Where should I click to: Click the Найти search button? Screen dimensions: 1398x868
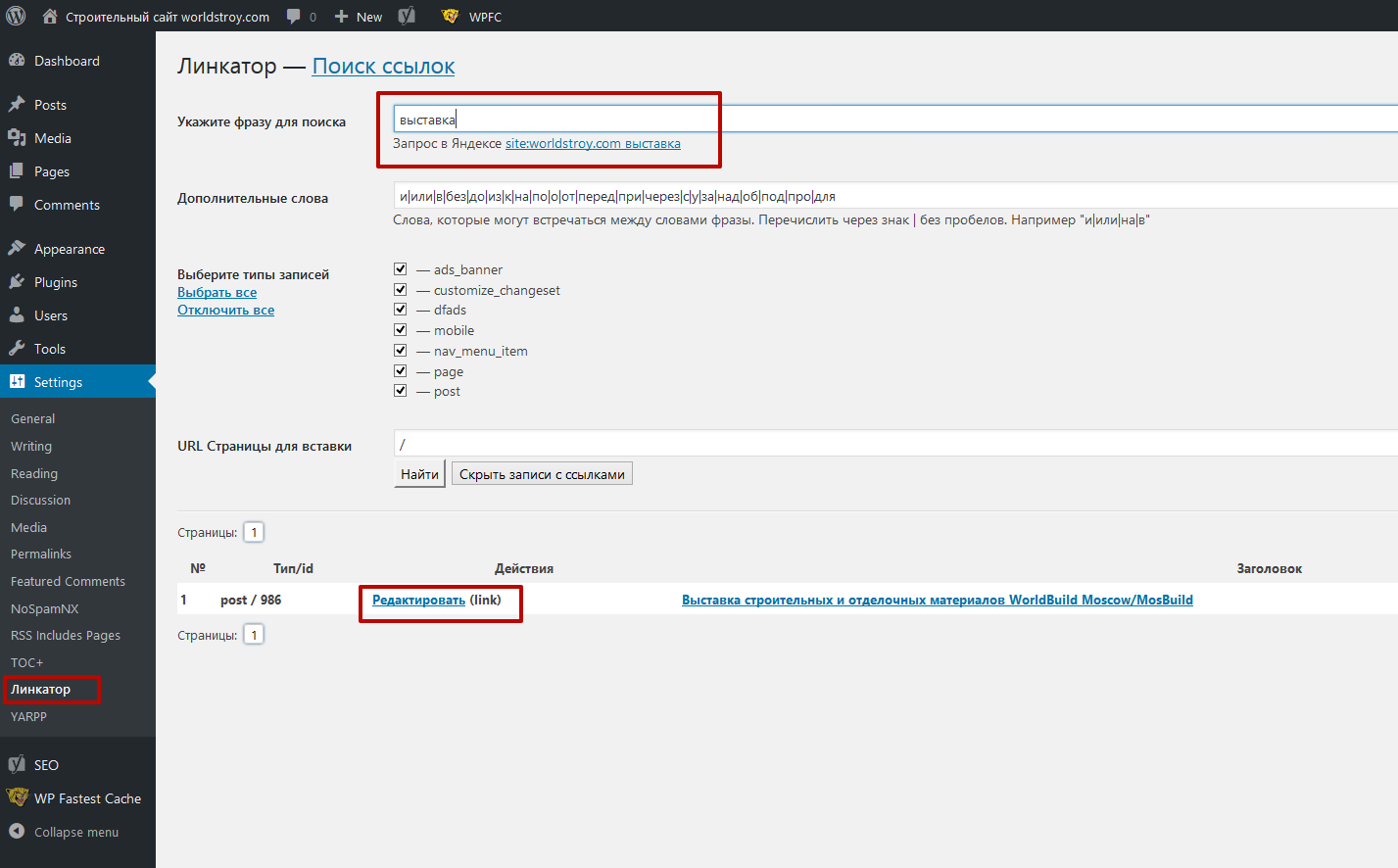419,474
